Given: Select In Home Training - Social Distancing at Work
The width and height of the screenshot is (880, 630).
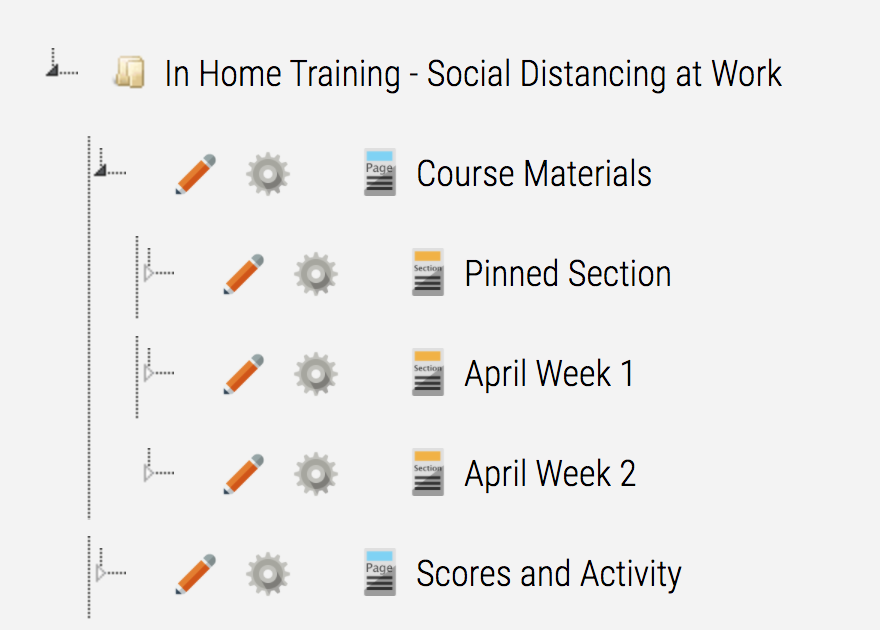Looking at the screenshot, I should (x=473, y=74).
